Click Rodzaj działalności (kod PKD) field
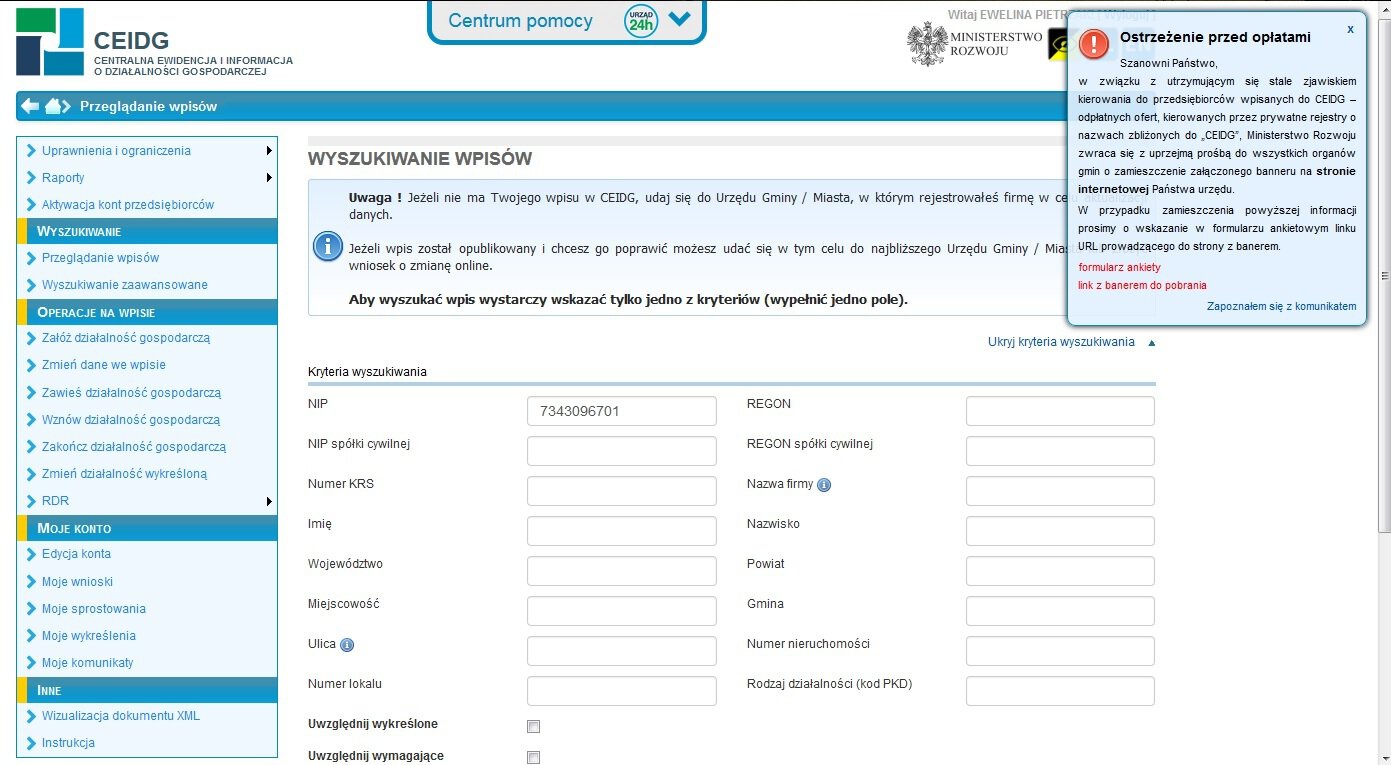The image size is (1391, 765). click(x=1060, y=691)
